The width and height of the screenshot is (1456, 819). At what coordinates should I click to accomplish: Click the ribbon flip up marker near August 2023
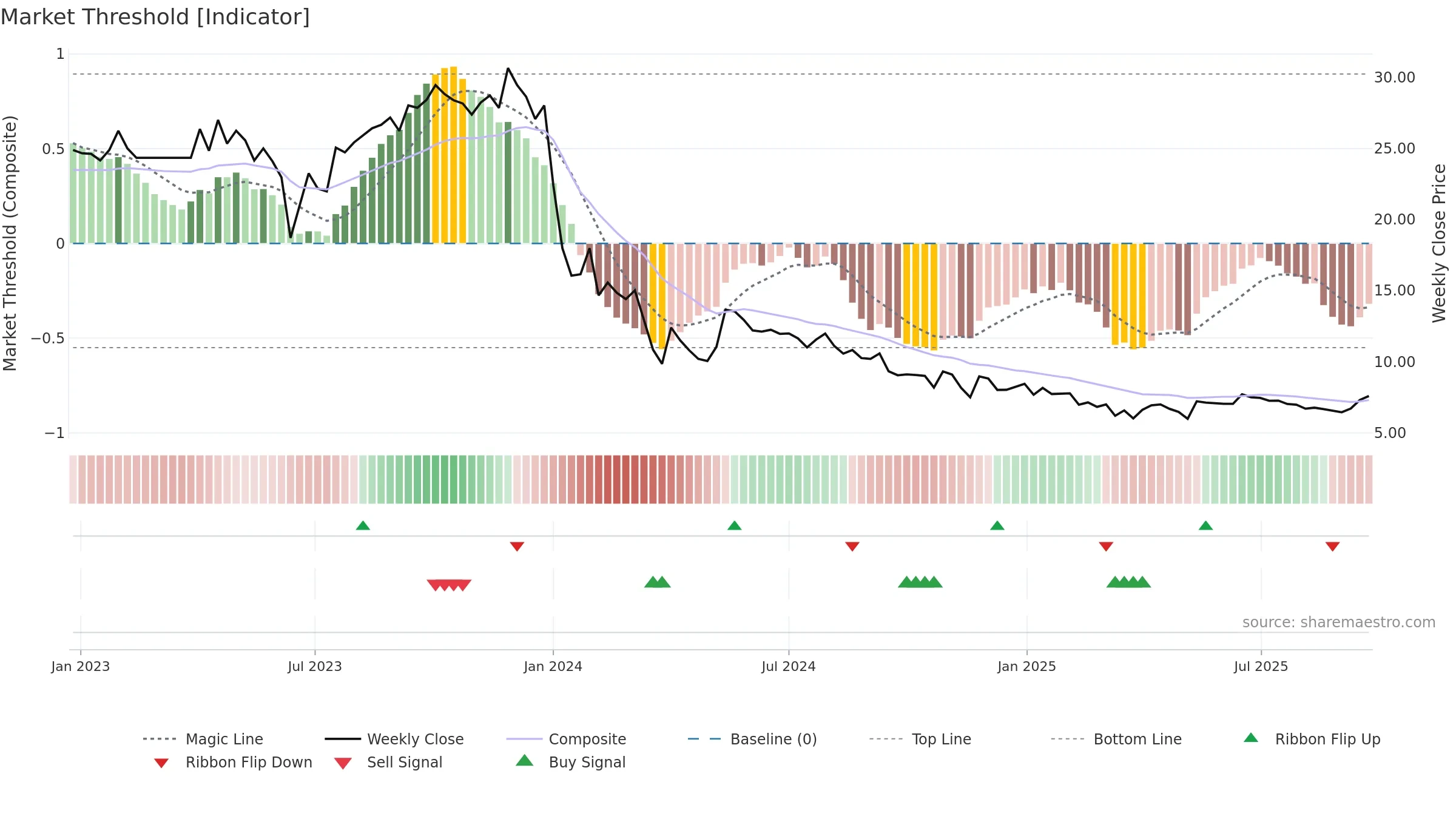coord(363,525)
